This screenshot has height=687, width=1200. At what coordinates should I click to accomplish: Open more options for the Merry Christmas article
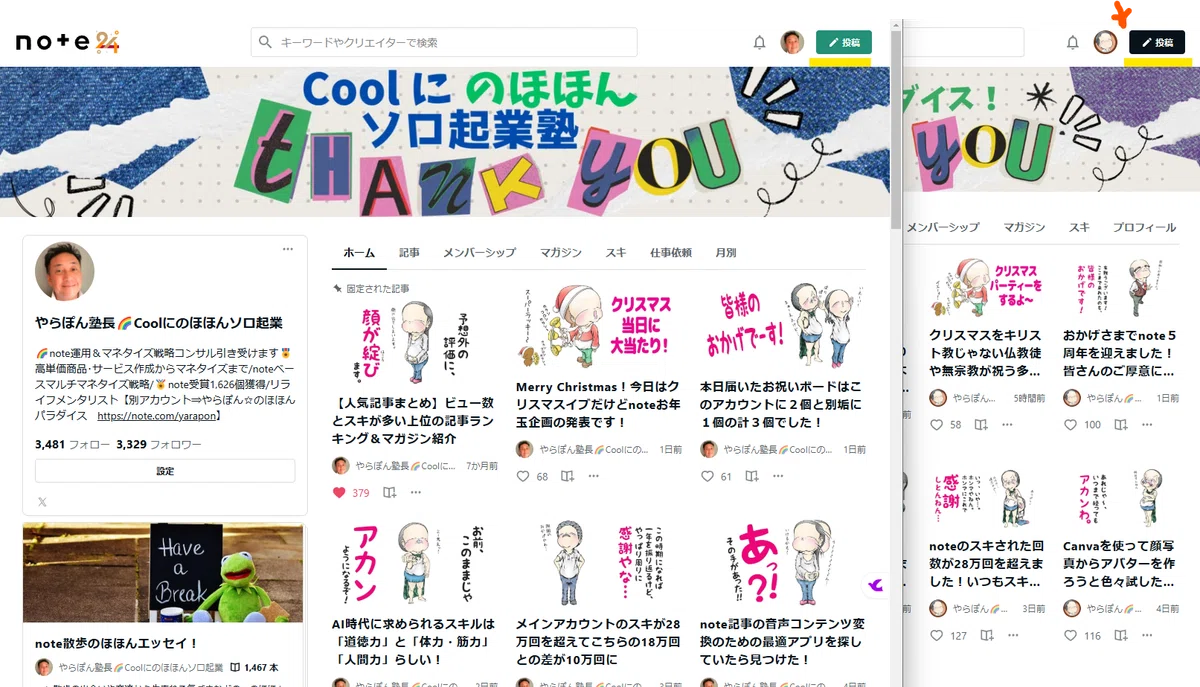click(594, 476)
